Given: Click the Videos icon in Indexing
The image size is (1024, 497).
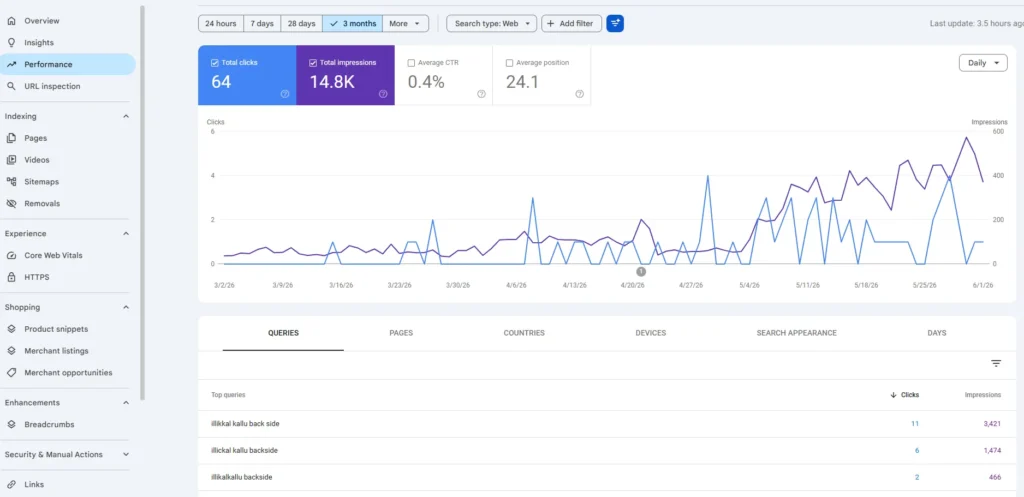Looking at the screenshot, I should coord(11,160).
